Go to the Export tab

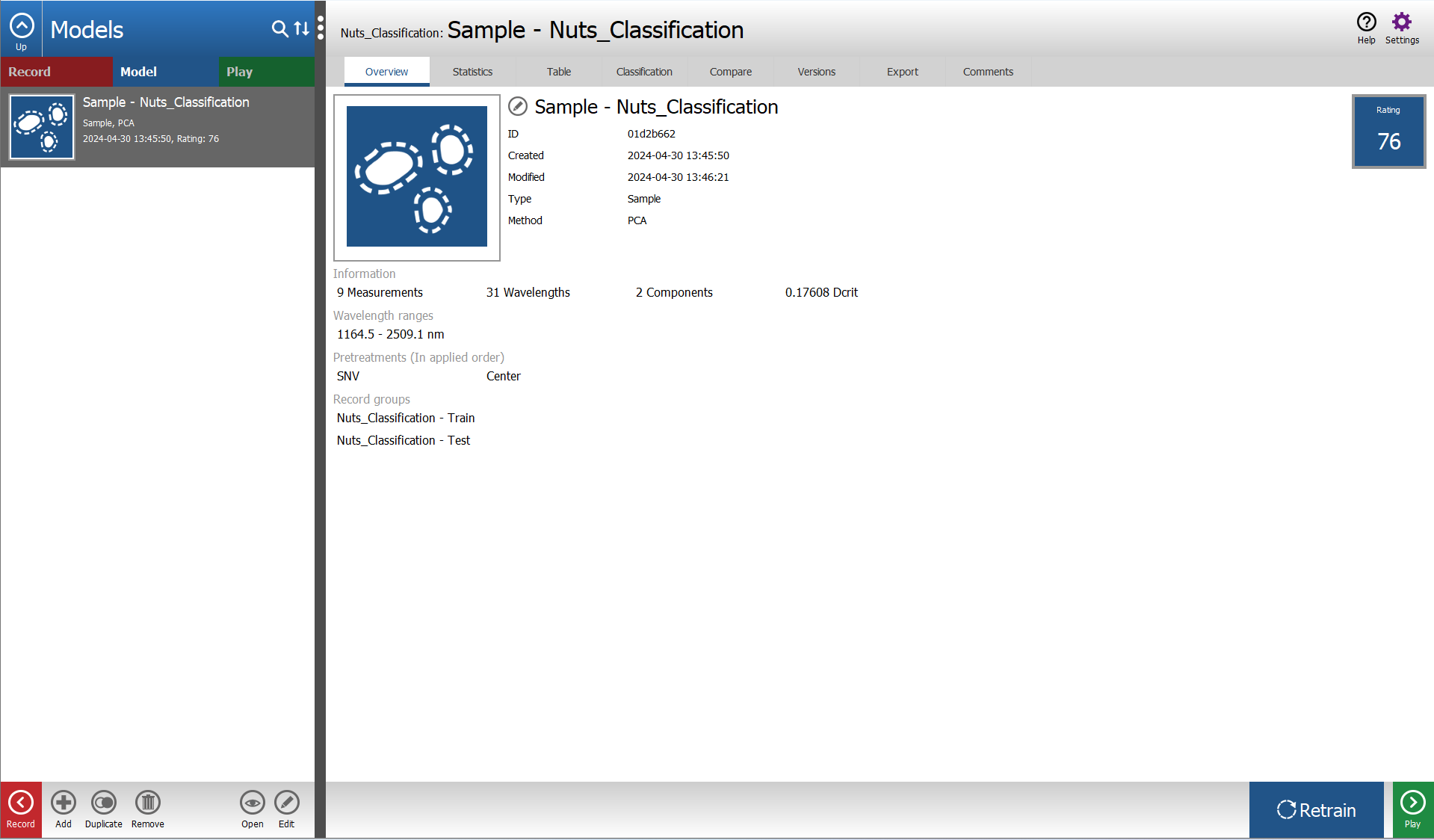[x=902, y=72]
